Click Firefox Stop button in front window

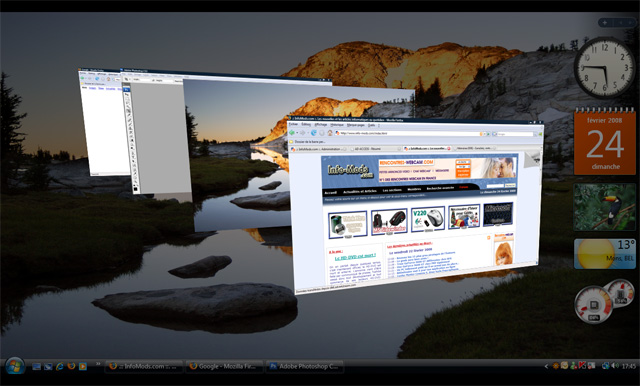click(322, 133)
